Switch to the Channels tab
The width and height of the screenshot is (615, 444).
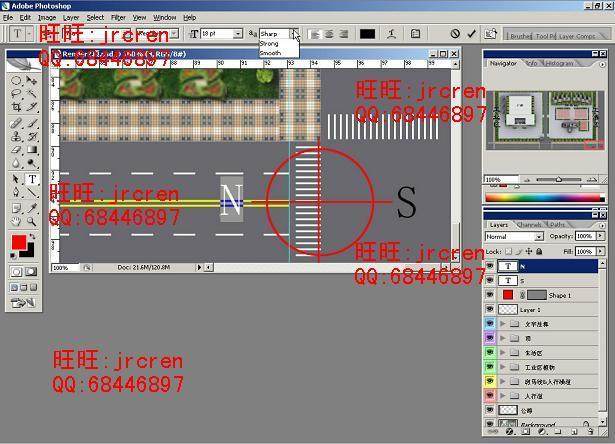[529, 225]
